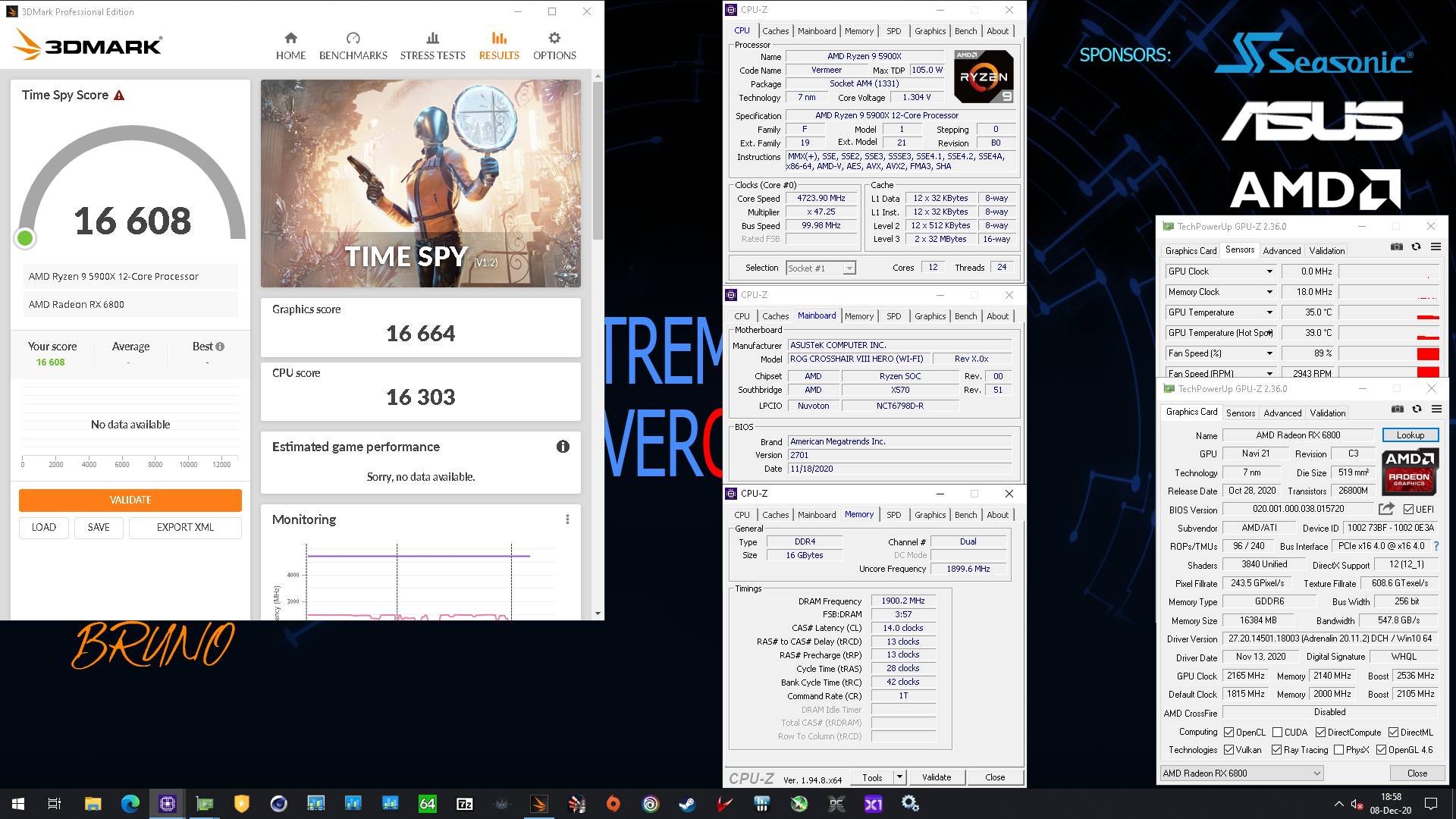Image resolution: width=1456 pixels, height=819 pixels.
Task: Show hidden system tray icons chevron
Action: click(1338, 804)
